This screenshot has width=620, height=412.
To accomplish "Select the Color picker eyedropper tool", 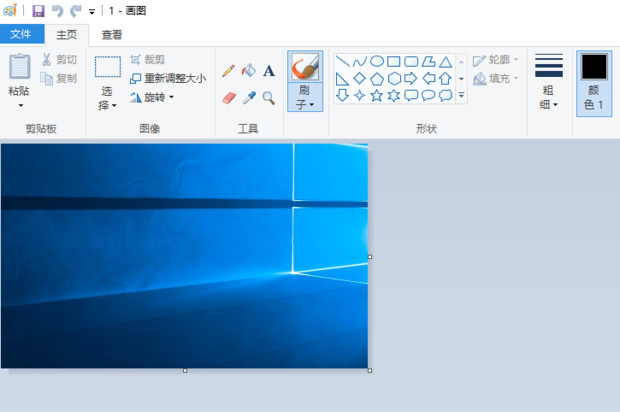I will coord(249,98).
